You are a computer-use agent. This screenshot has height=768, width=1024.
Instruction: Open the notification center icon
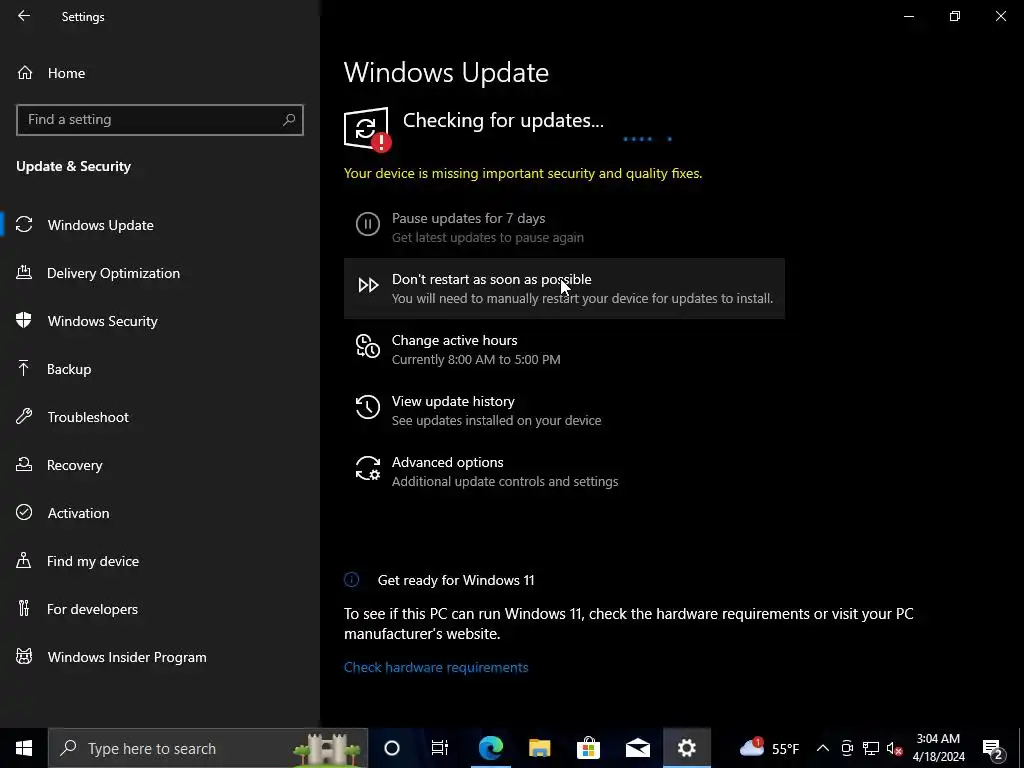[993, 748]
